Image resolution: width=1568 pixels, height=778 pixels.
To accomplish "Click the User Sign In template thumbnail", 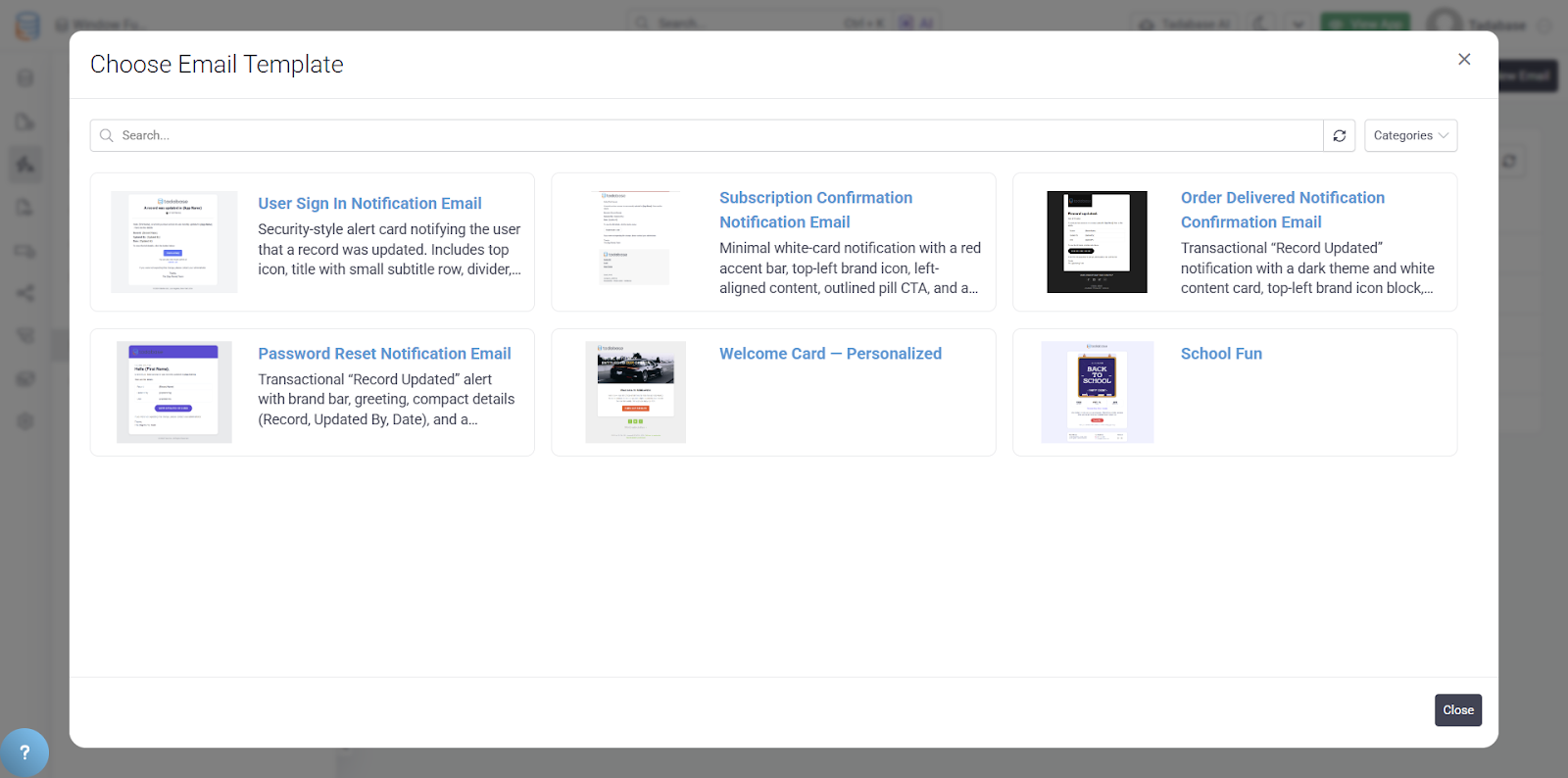I will [173, 242].
